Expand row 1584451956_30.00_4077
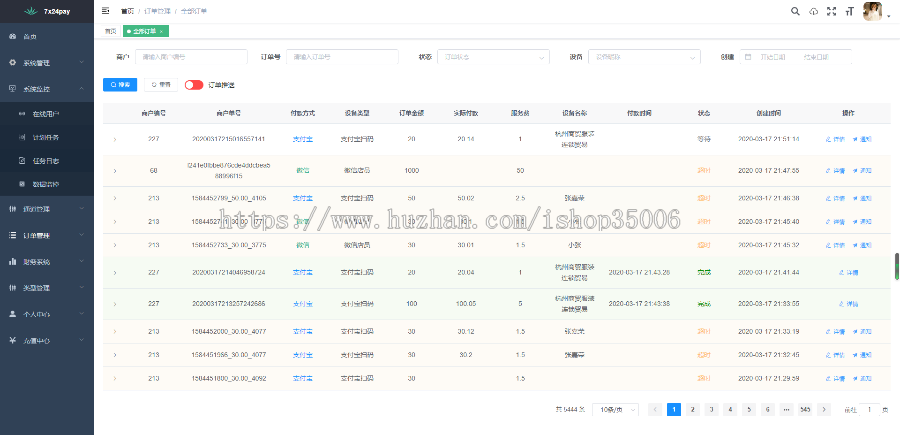Image resolution: width=900 pixels, height=435 pixels. tap(115, 355)
